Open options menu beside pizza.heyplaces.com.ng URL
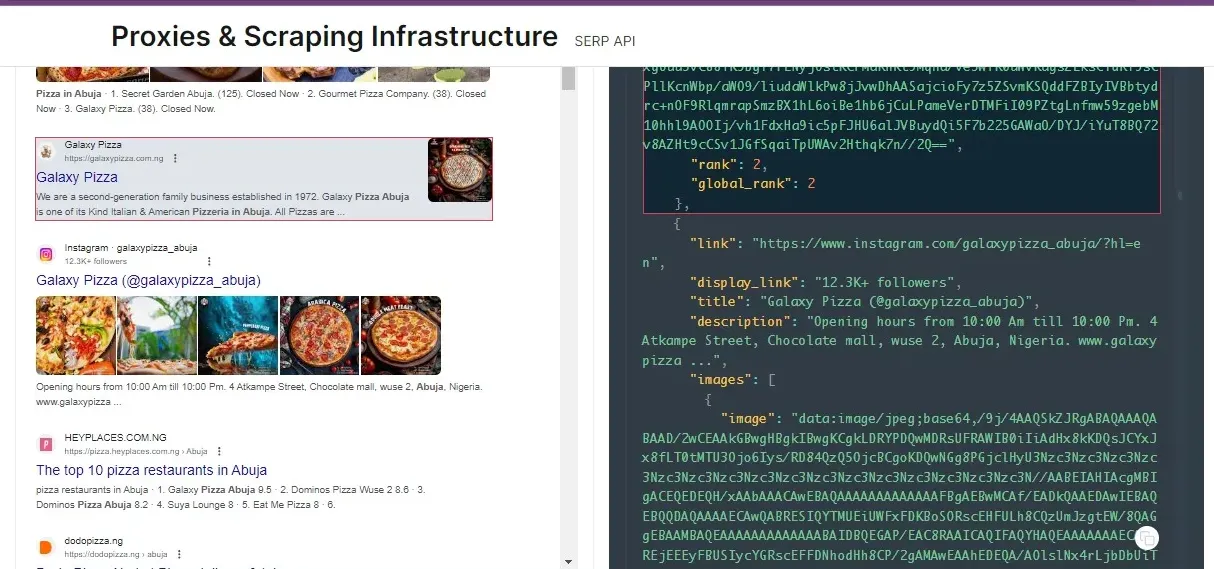 (219, 451)
